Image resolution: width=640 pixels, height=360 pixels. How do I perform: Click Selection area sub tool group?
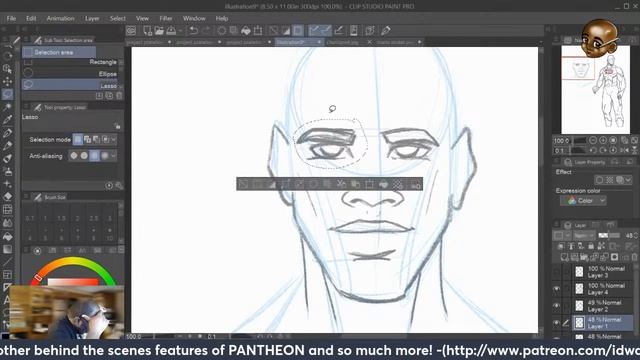(59, 52)
